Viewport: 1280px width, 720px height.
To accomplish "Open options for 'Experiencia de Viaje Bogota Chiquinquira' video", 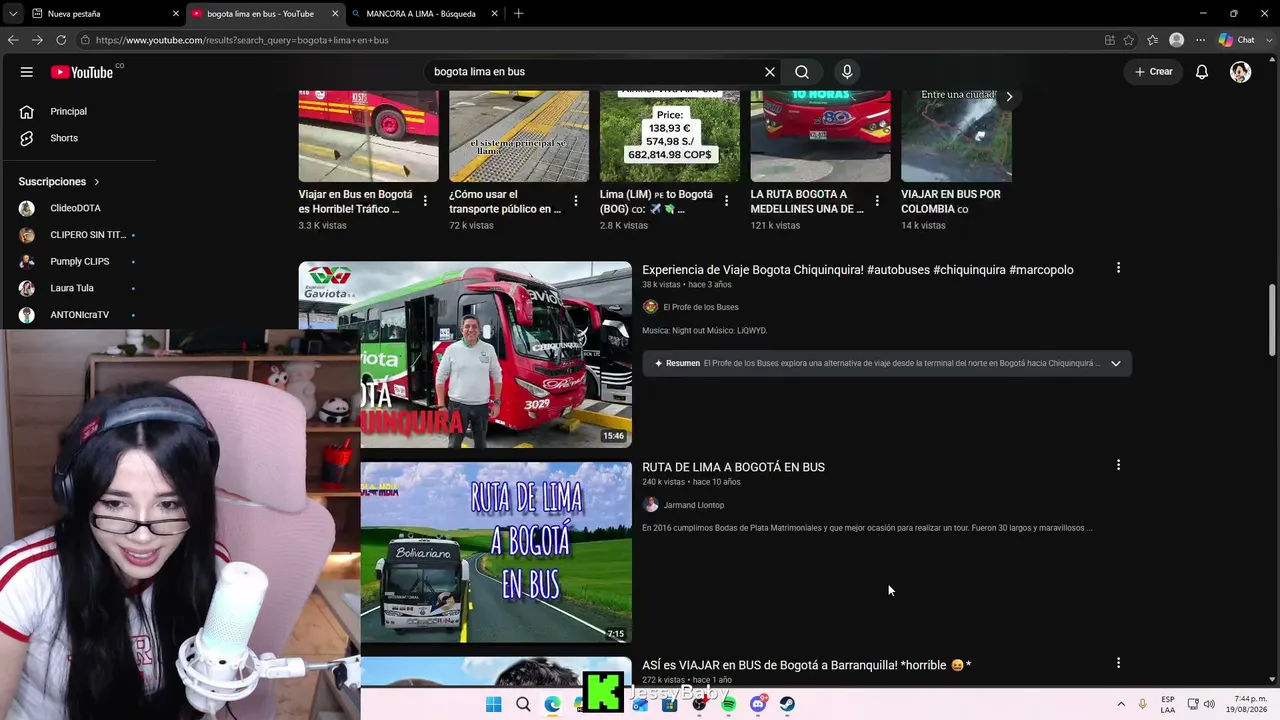I will (x=1118, y=268).
